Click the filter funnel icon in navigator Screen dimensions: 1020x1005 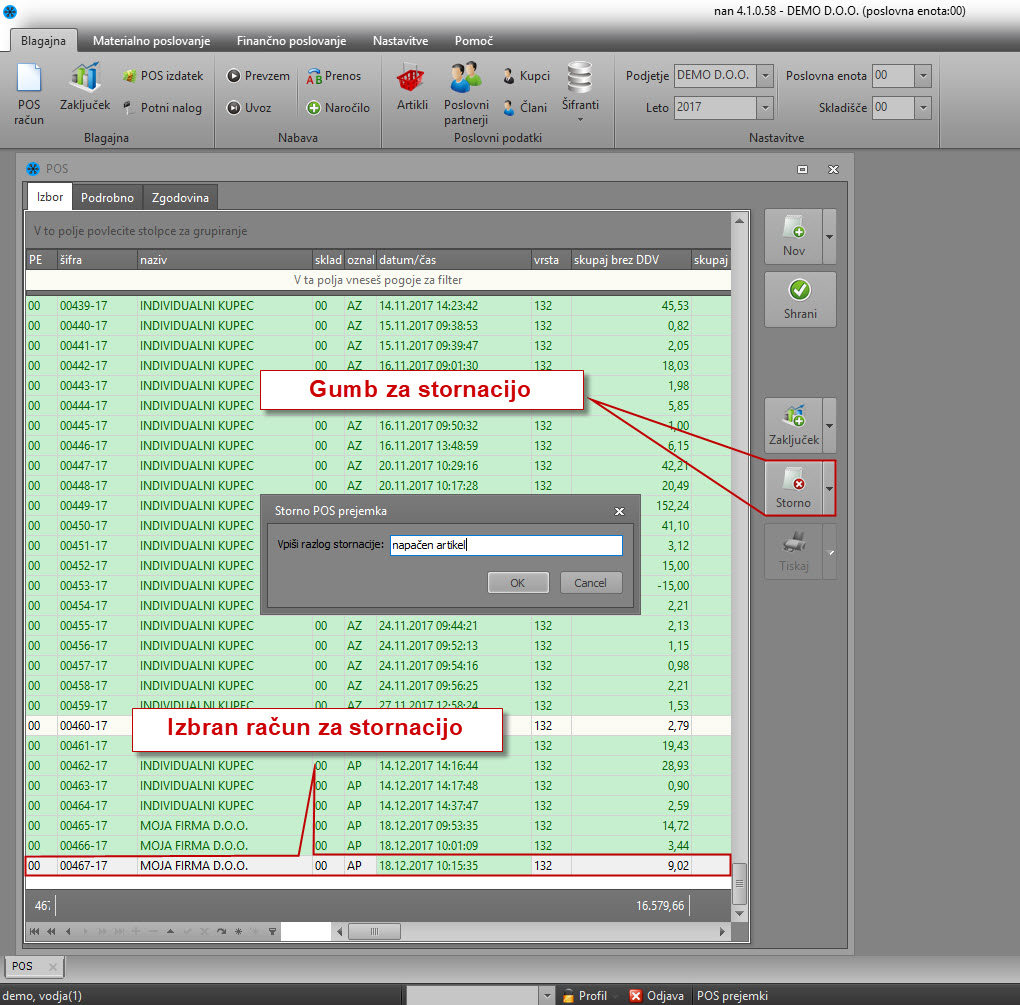pos(273,931)
